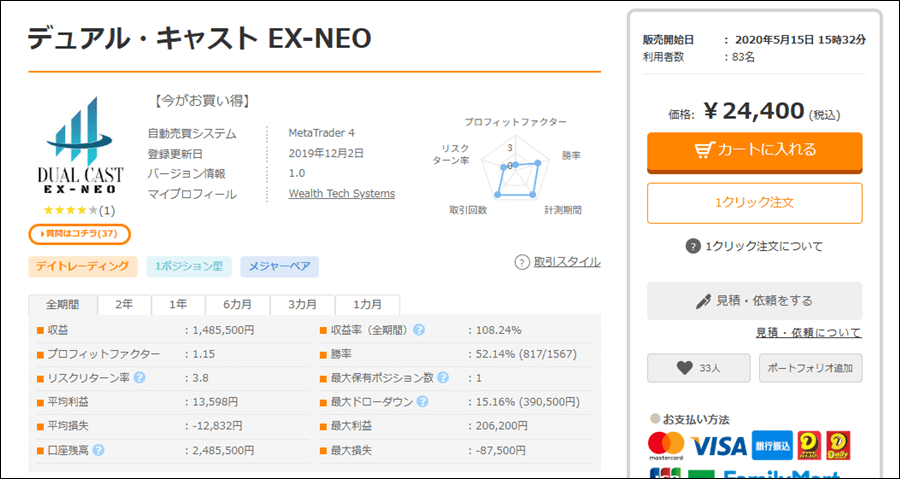This screenshot has height=479, width=900.
Task: Click the question icon beside 取引スタイル
Action: 521,263
